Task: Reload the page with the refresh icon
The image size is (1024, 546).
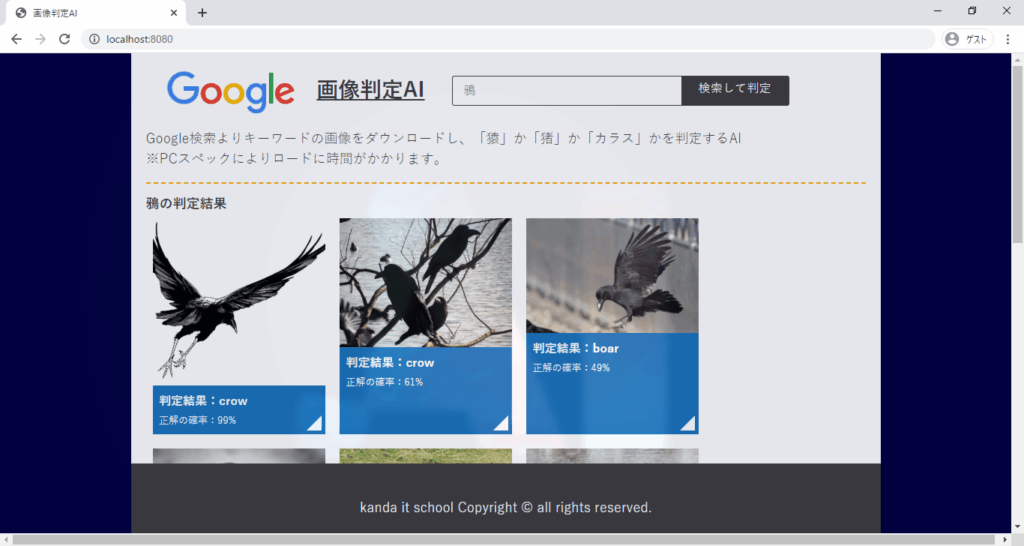Action: (x=64, y=39)
